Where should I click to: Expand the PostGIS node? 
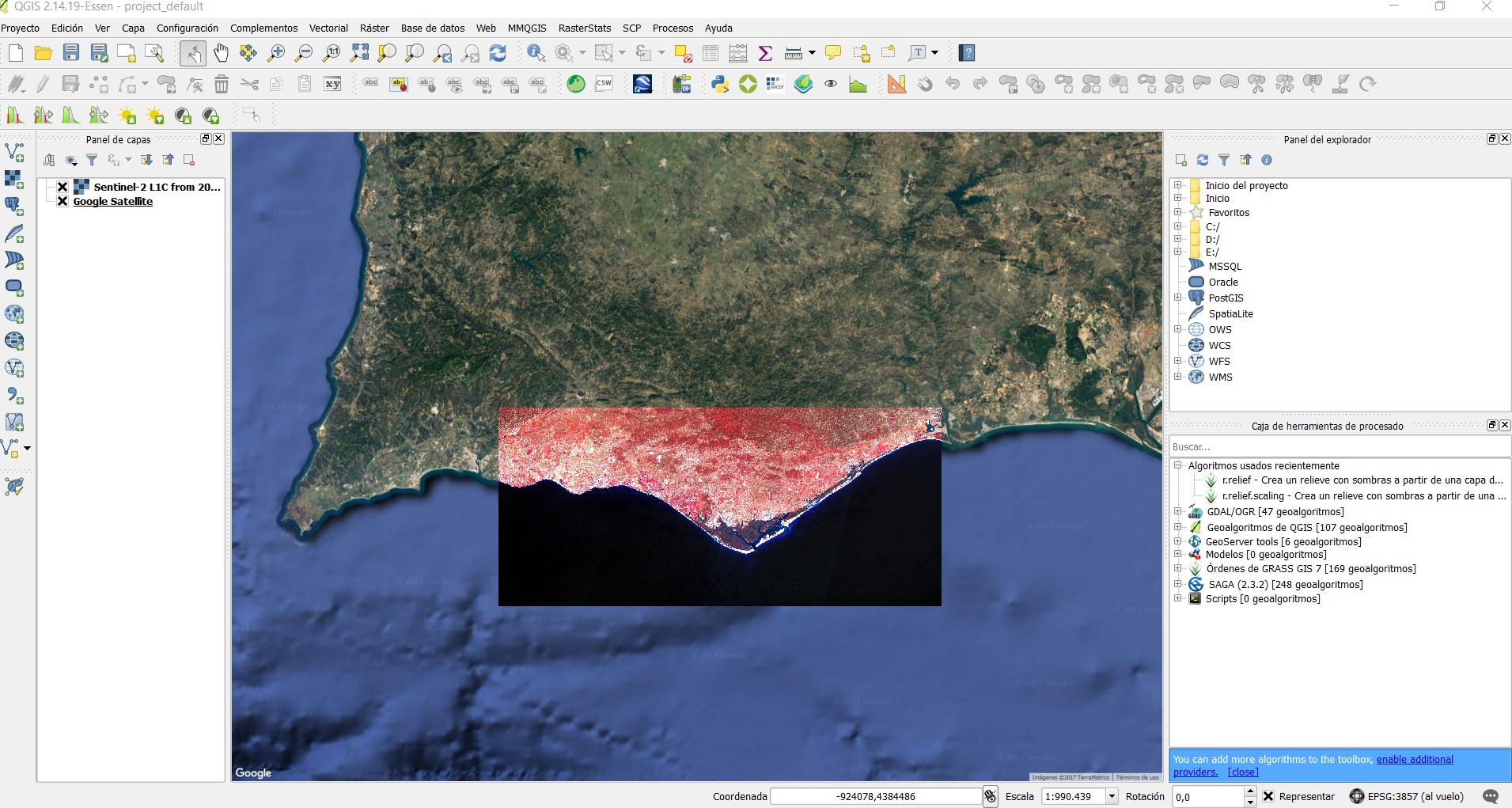[x=1178, y=298]
